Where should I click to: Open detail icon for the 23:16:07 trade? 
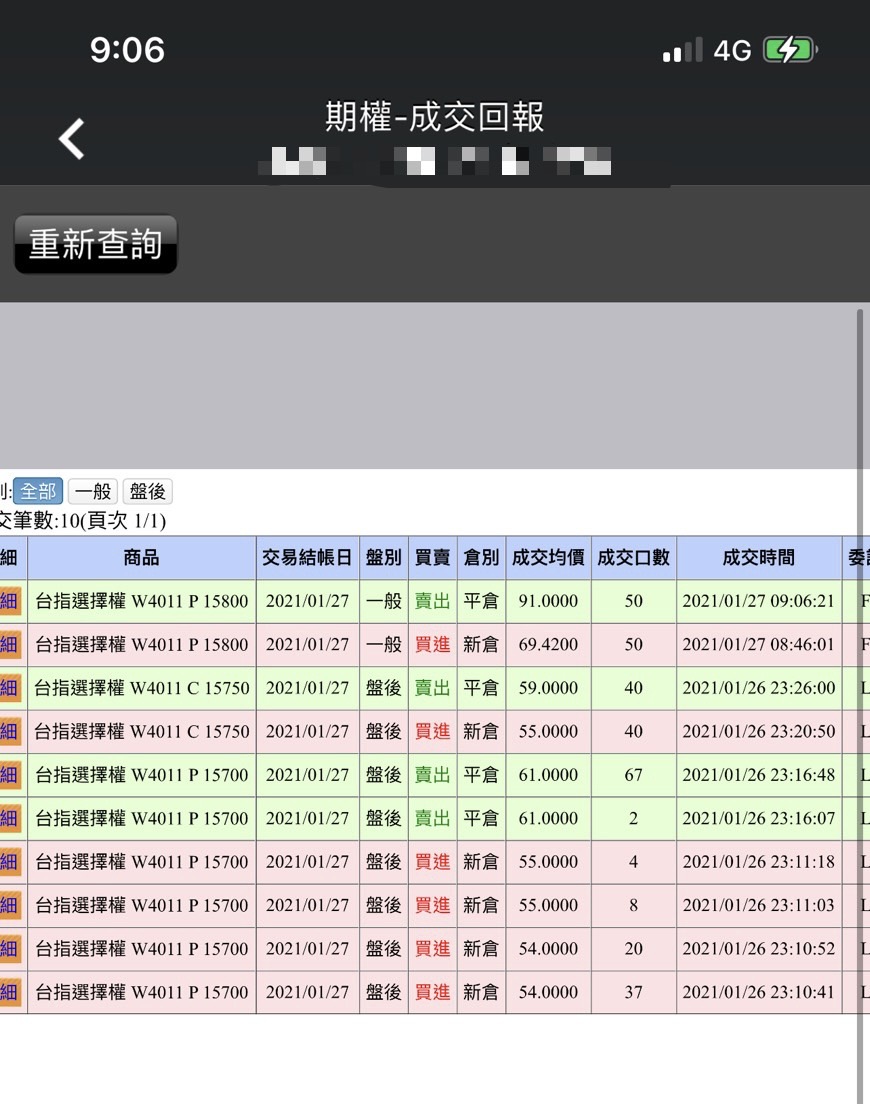point(10,818)
